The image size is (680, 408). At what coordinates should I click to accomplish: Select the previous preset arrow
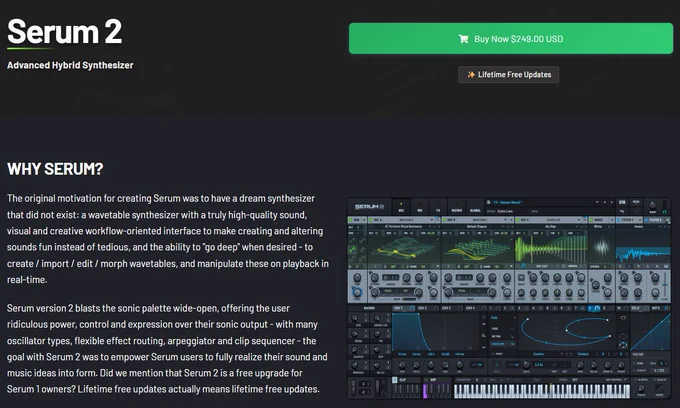coord(605,202)
